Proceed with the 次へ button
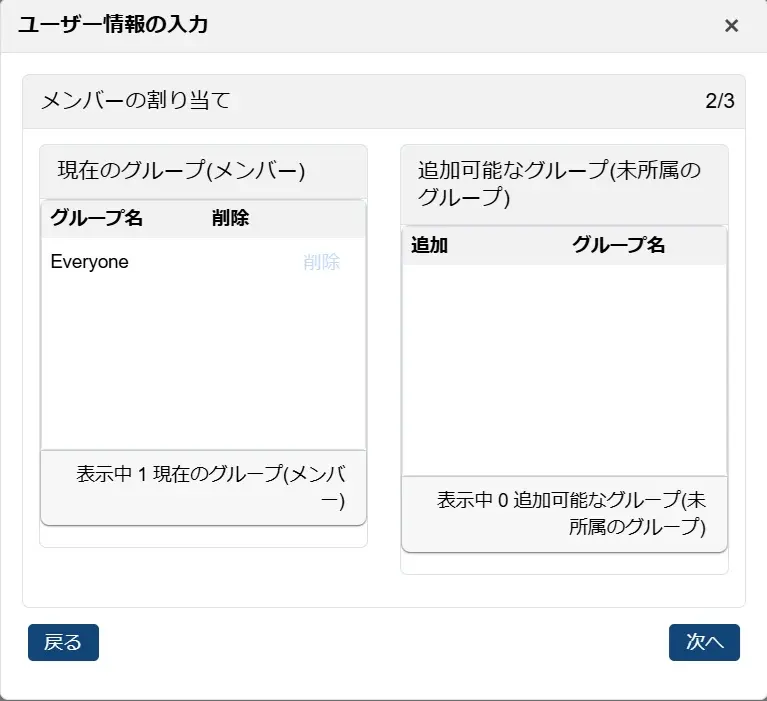 [x=704, y=643]
